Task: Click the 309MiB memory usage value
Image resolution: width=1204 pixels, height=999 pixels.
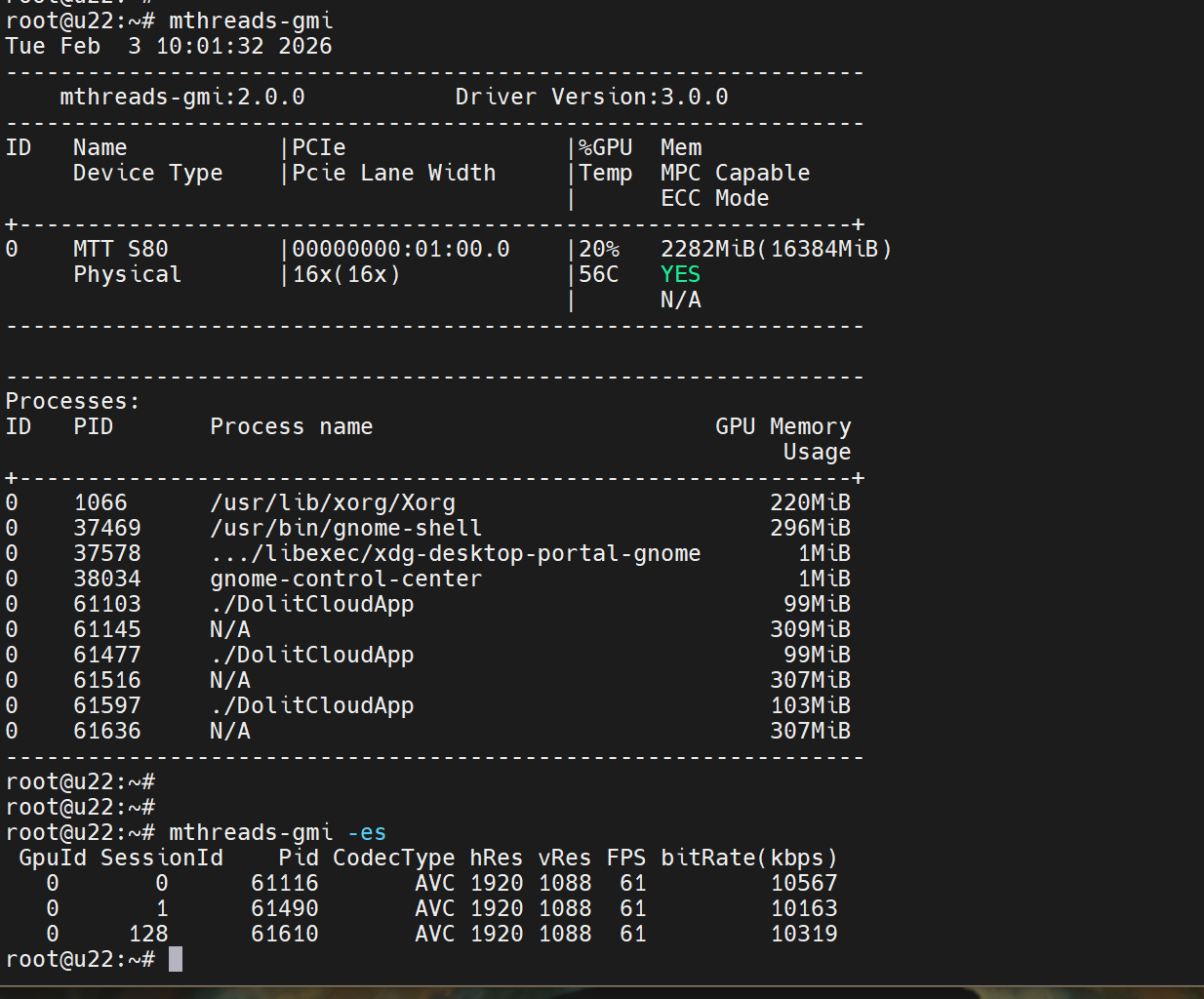Action: pyautogui.click(x=810, y=629)
